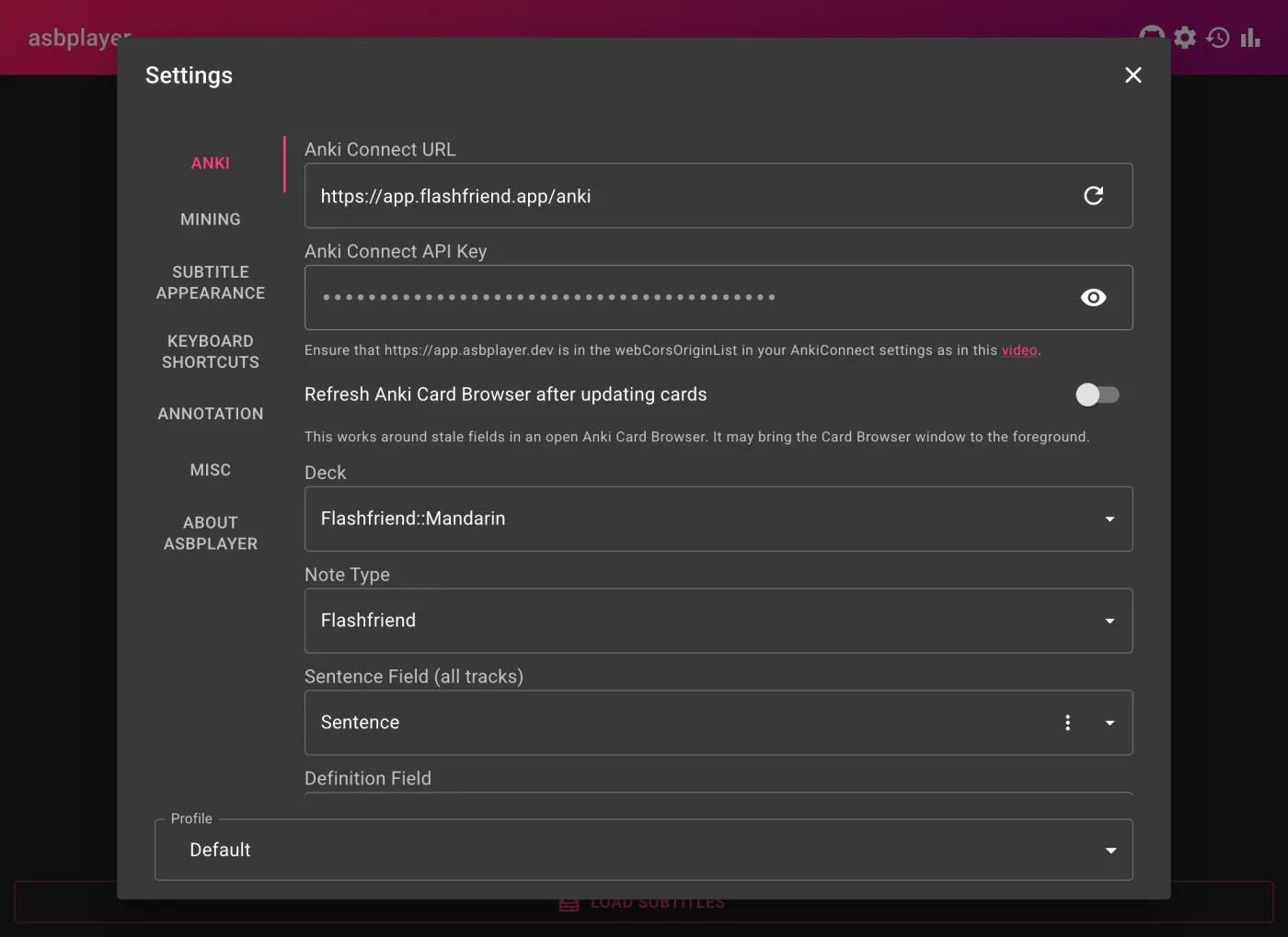Click the Load Subtitles button behind dialog
Screen dimensions: 1288x937
[643, 903]
